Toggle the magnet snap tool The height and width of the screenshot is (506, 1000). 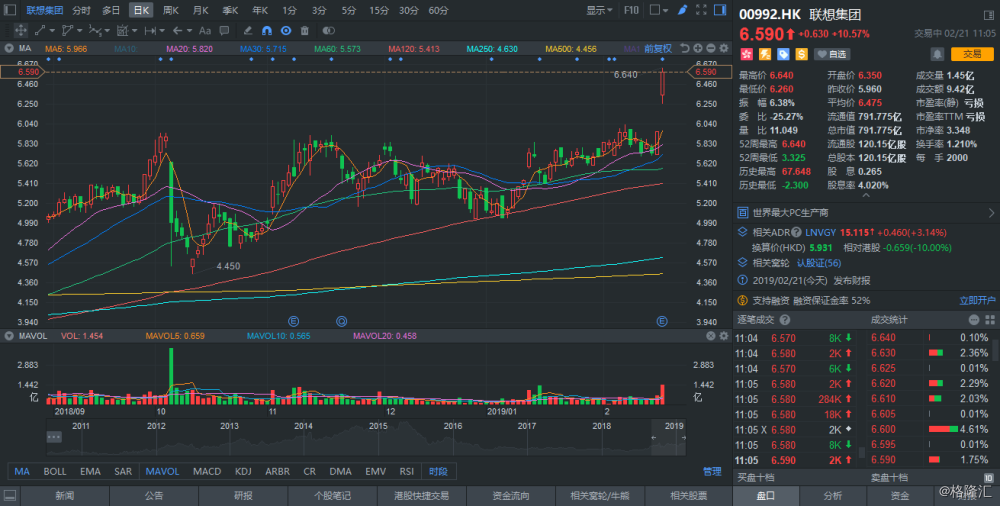coord(267,30)
